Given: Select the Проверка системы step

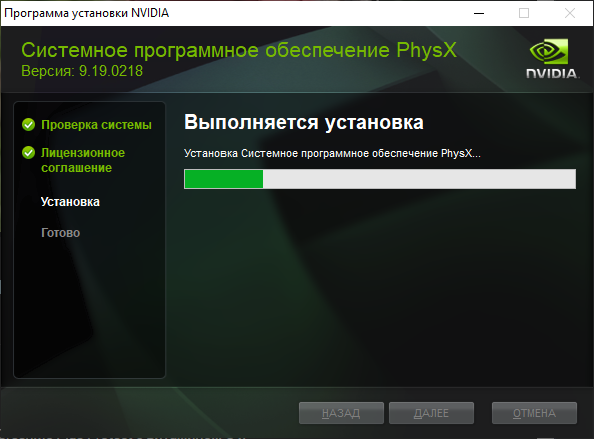Looking at the screenshot, I should click(96, 125).
